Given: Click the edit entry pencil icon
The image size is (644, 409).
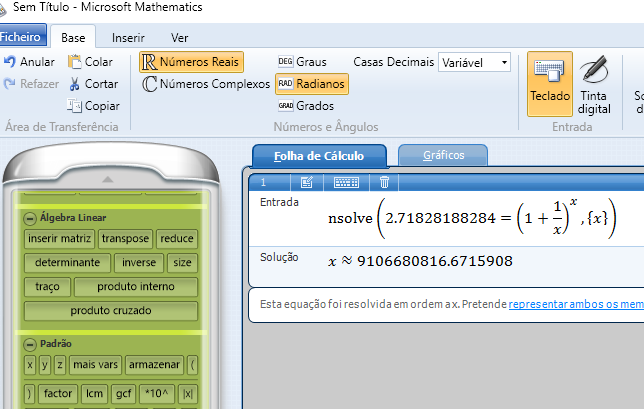Looking at the screenshot, I should click(306, 182).
